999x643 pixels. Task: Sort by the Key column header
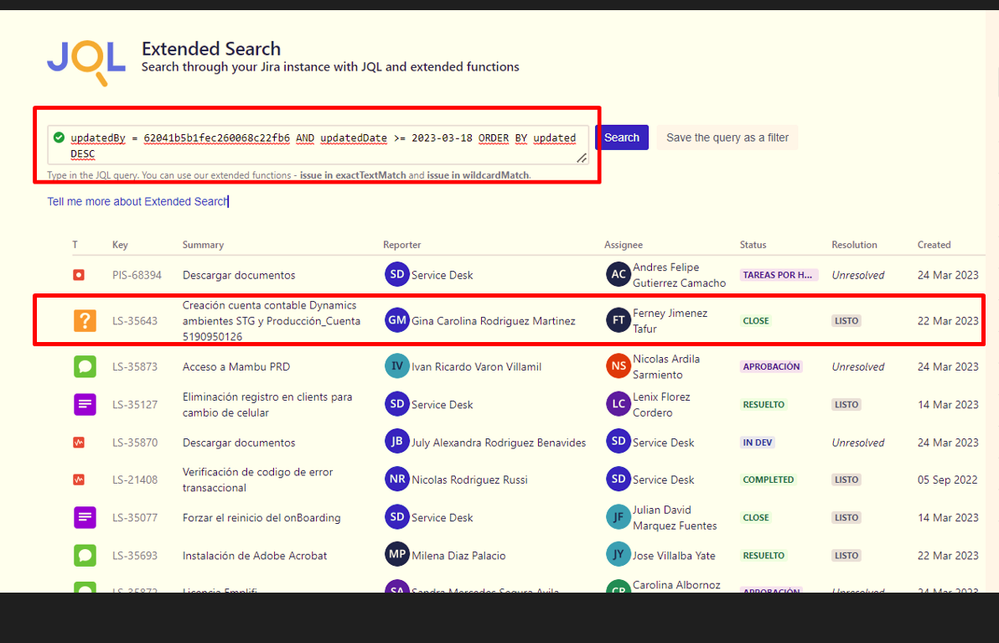tap(120, 245)
